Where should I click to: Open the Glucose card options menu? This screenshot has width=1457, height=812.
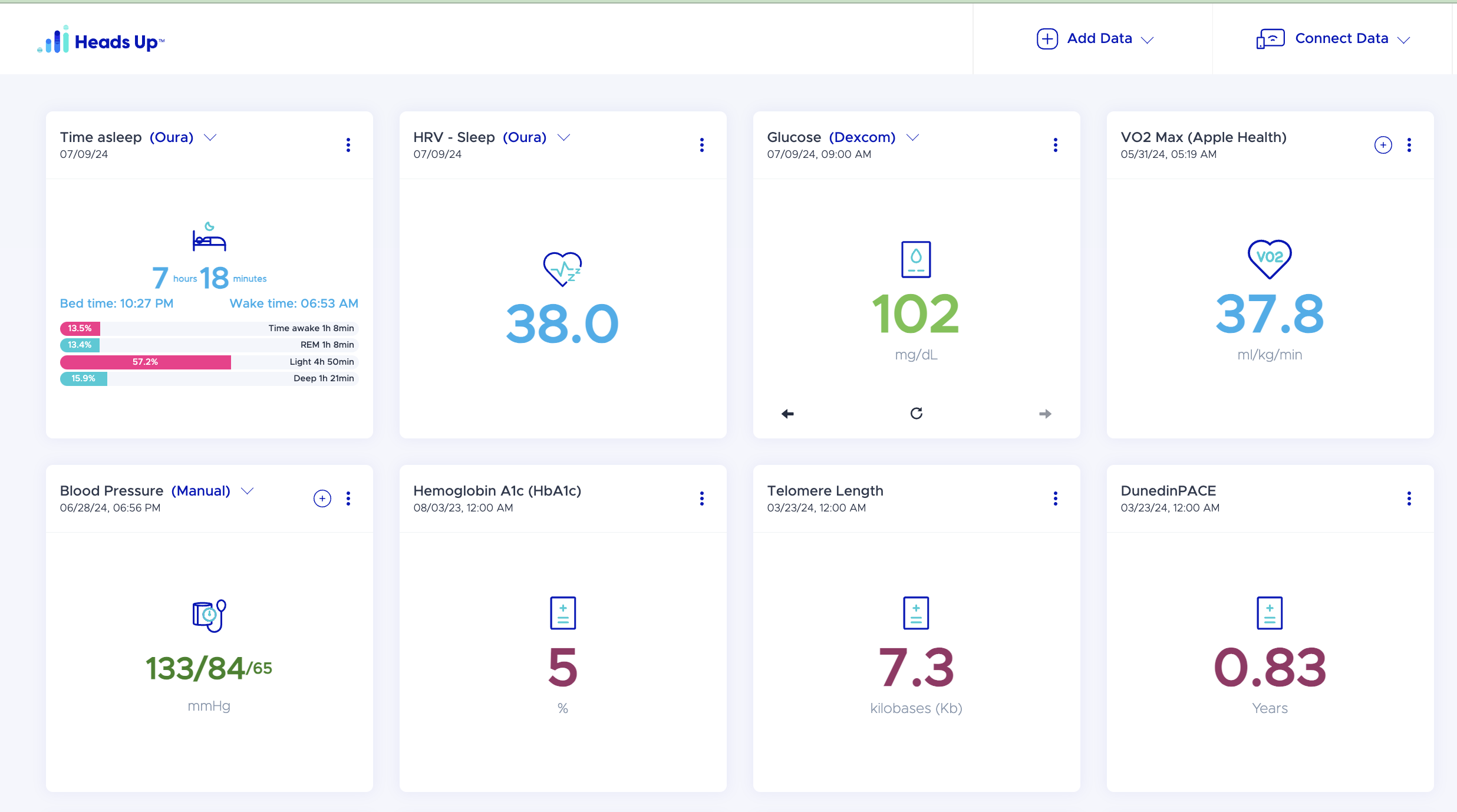coord(1056,145)
